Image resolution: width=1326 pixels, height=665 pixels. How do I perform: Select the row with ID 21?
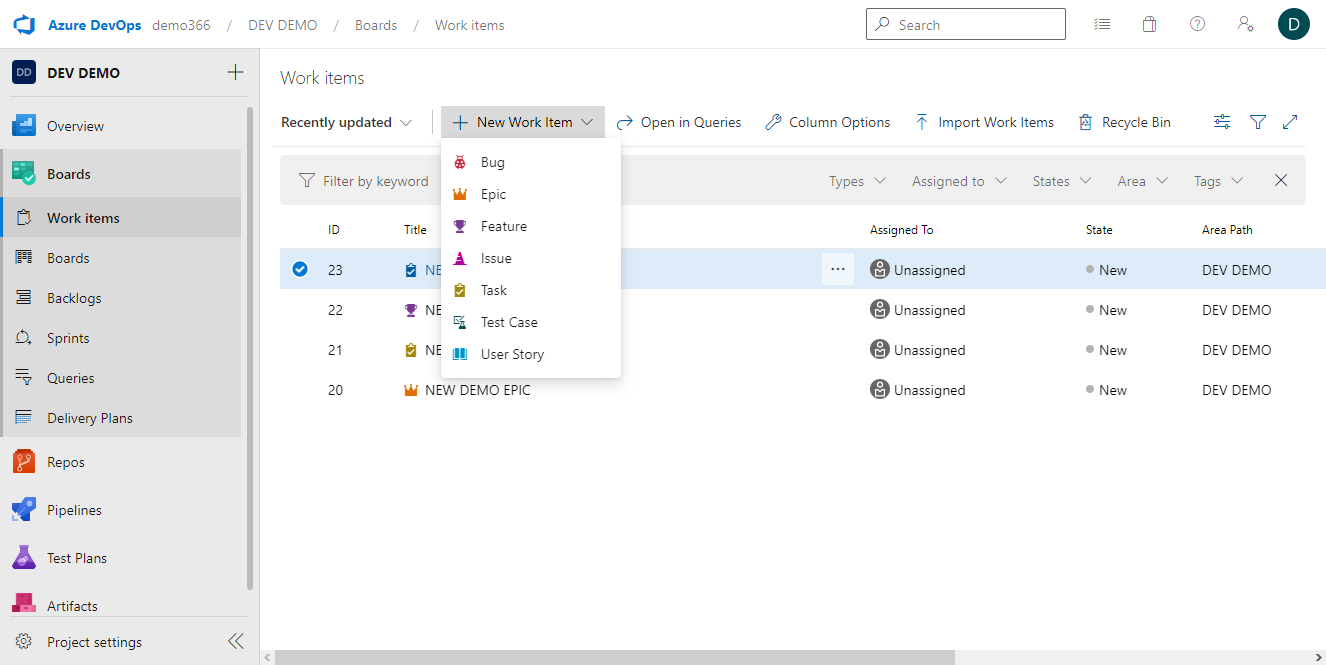point(803,350)
